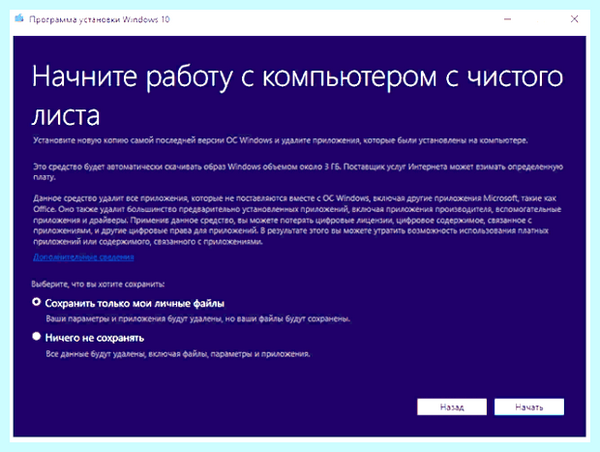Click the 'Выберите, что вы хотите сохранить:' label
The image size is (600, 452).
coord(98,284)
